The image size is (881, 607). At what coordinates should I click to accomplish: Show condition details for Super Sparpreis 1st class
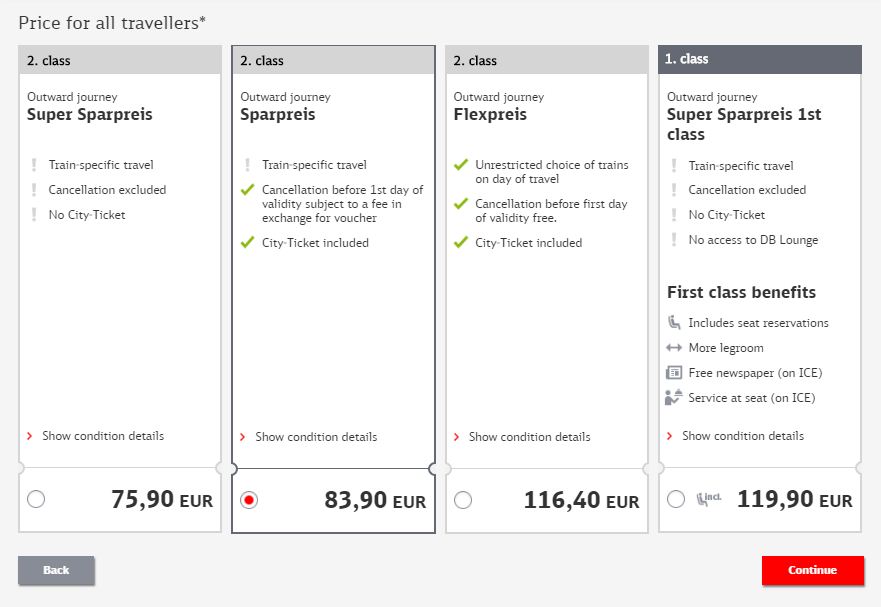(x=742, y=436)
